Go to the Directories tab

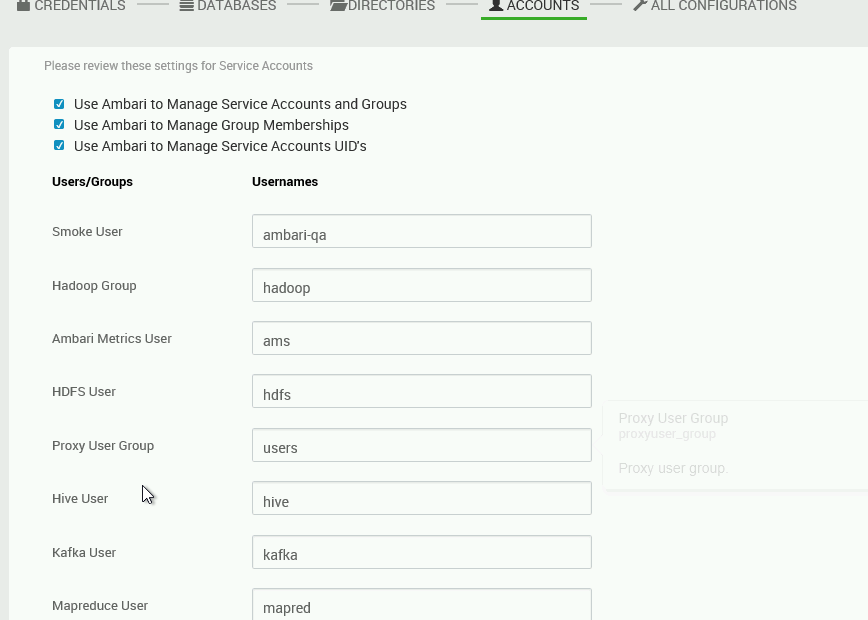[382, 6]
